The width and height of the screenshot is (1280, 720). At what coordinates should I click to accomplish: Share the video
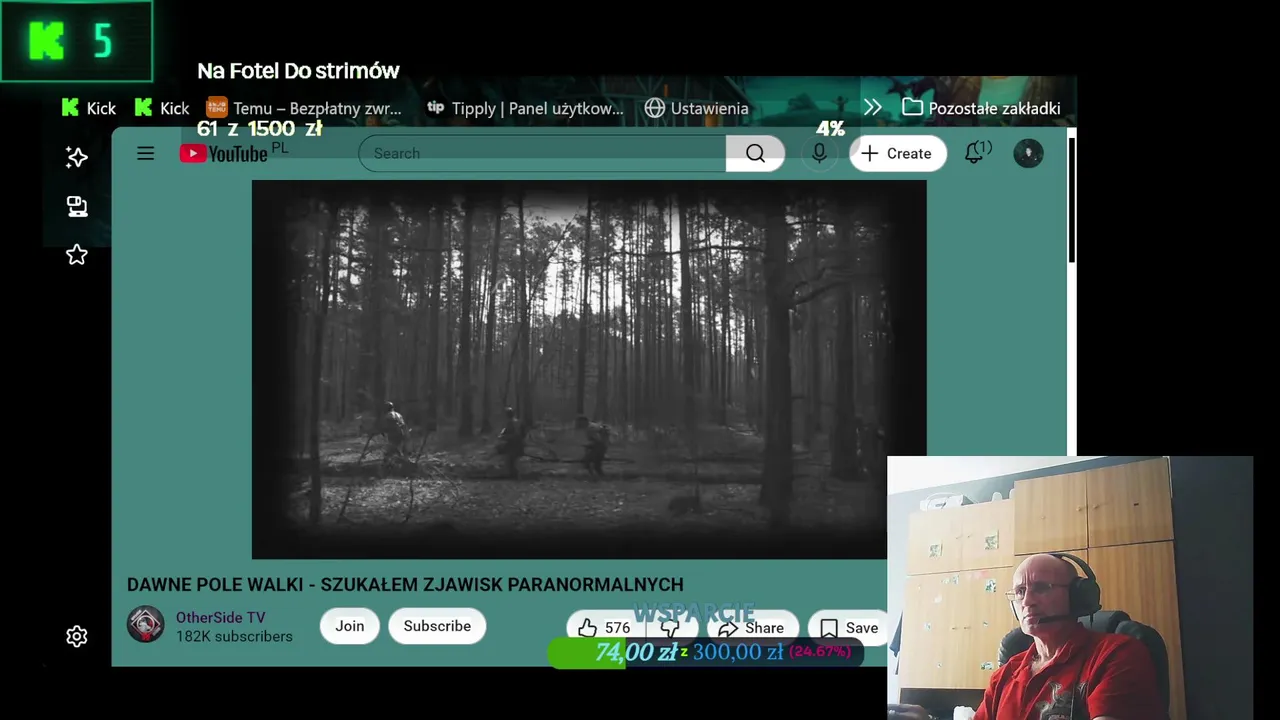751,628
